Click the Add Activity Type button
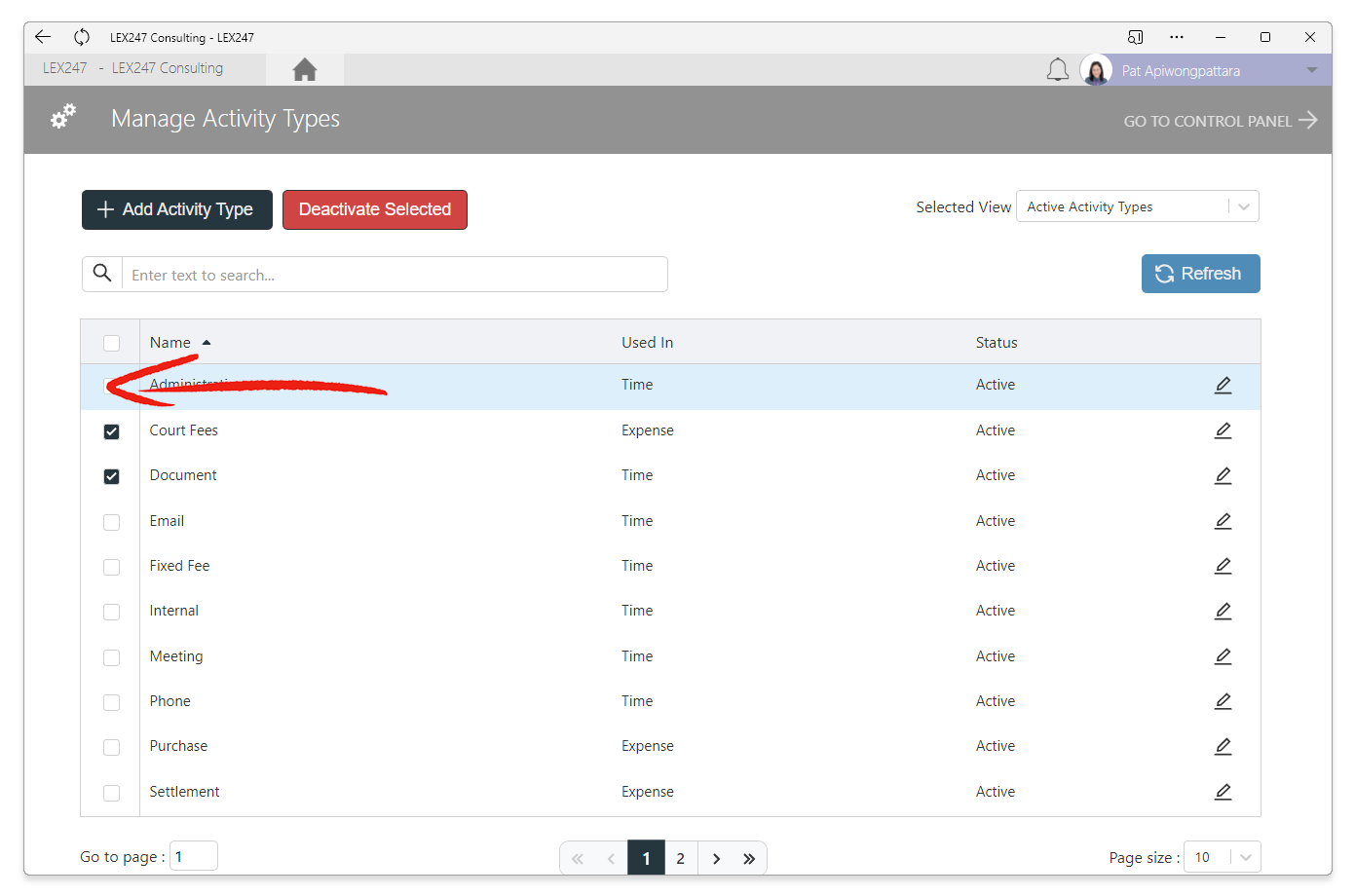1355x896 pixels. pos(177,209)
